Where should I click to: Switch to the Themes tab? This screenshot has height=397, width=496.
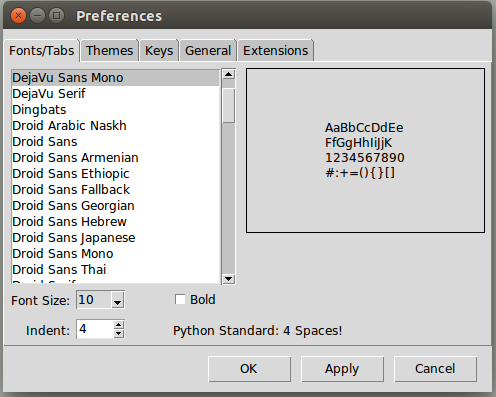(x=109, y=51)
